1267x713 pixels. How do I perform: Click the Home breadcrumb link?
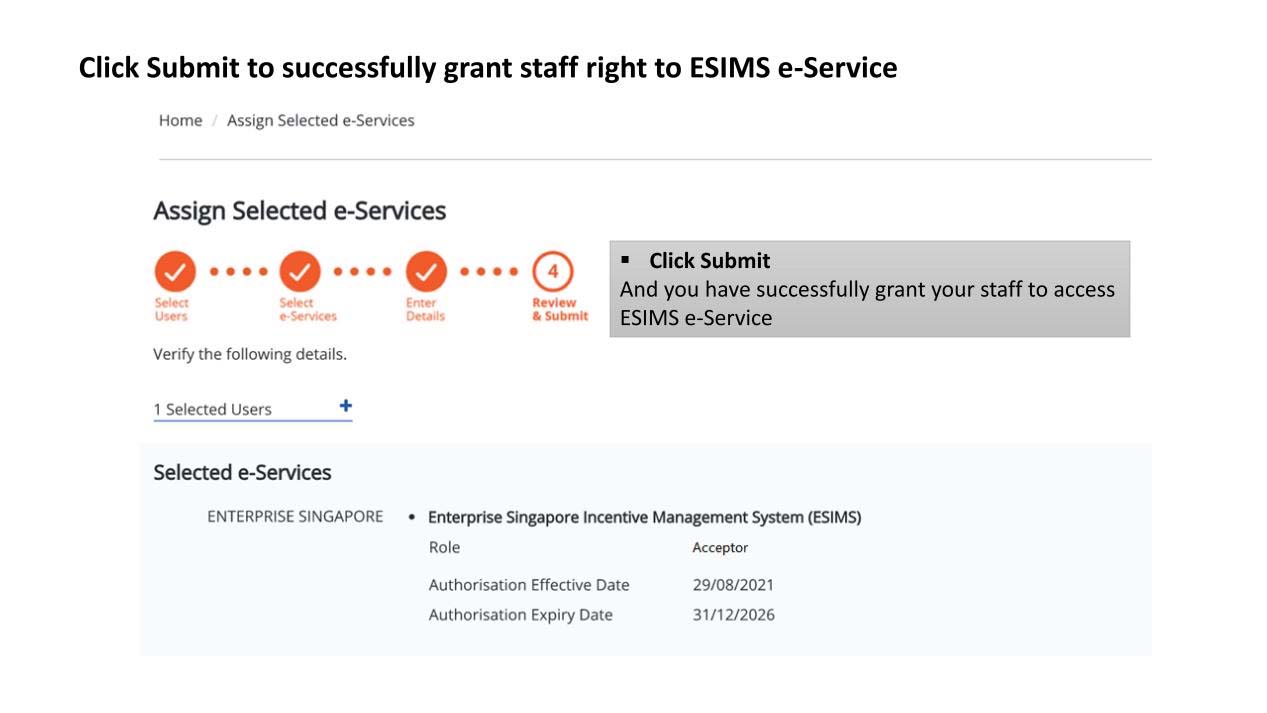[180, 121]
